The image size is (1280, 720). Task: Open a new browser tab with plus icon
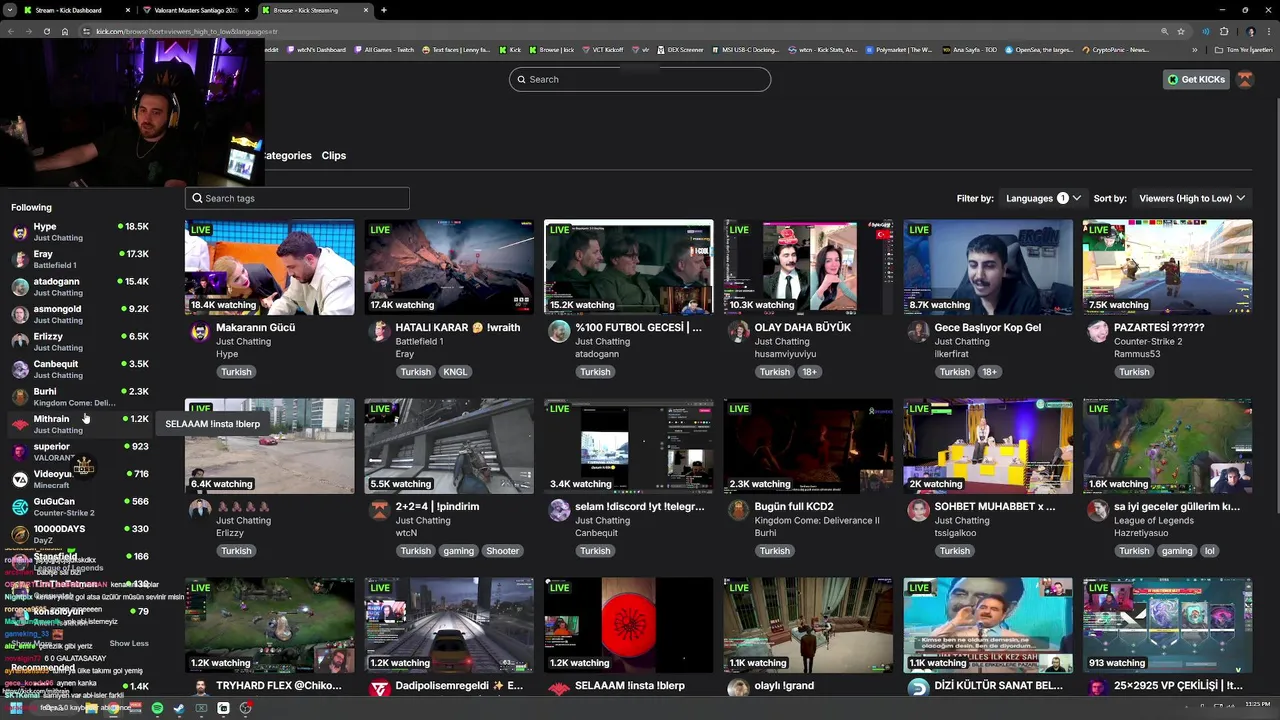(x=384, y=10)
